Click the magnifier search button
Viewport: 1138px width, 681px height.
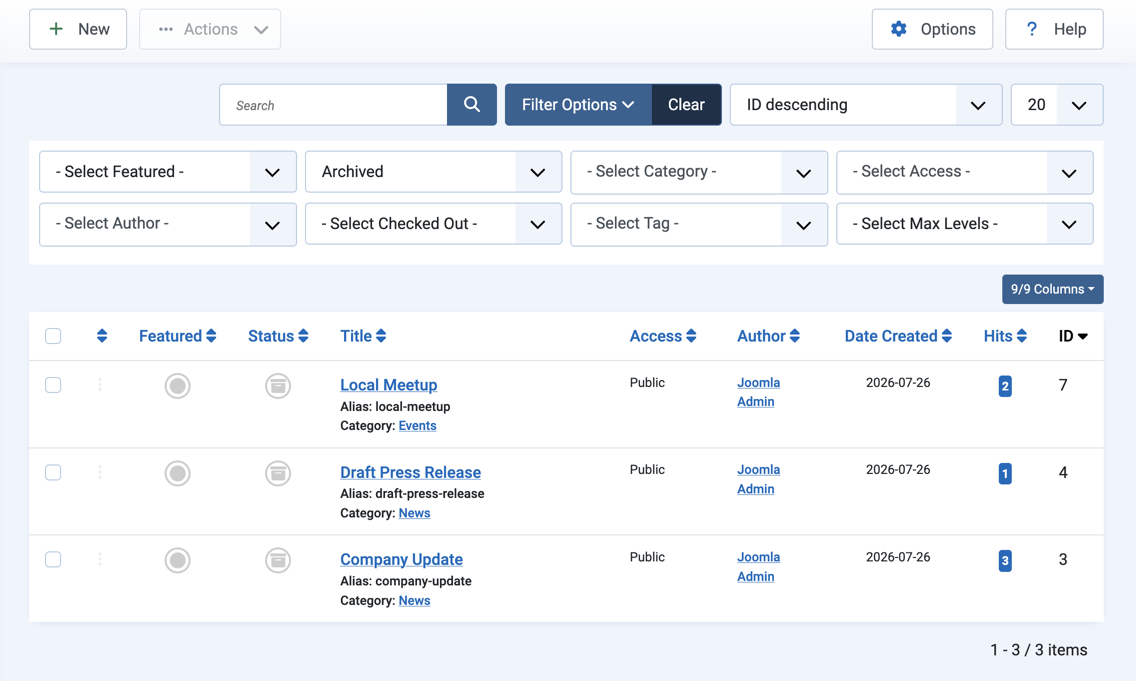point(472,105)
